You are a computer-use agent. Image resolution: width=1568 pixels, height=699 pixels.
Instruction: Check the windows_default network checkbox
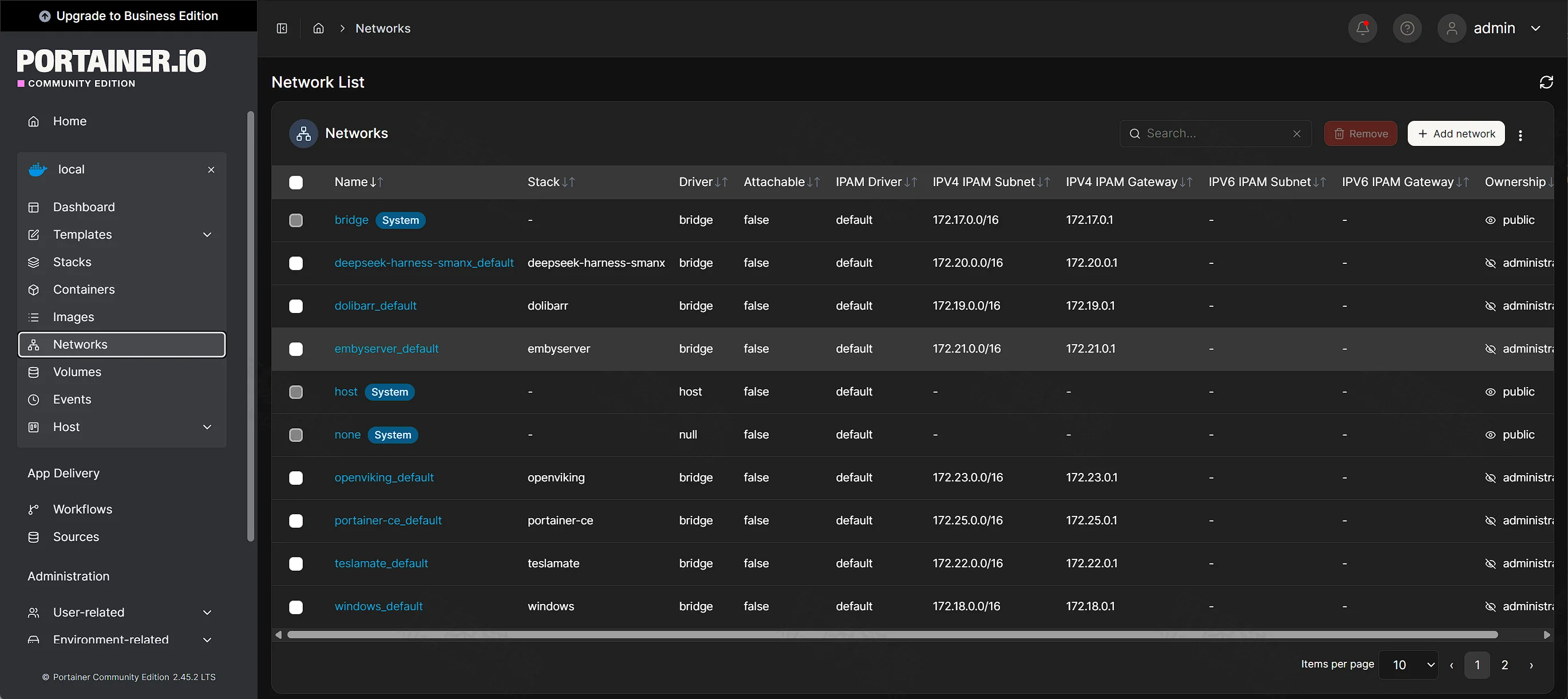[x=296, y=607]
